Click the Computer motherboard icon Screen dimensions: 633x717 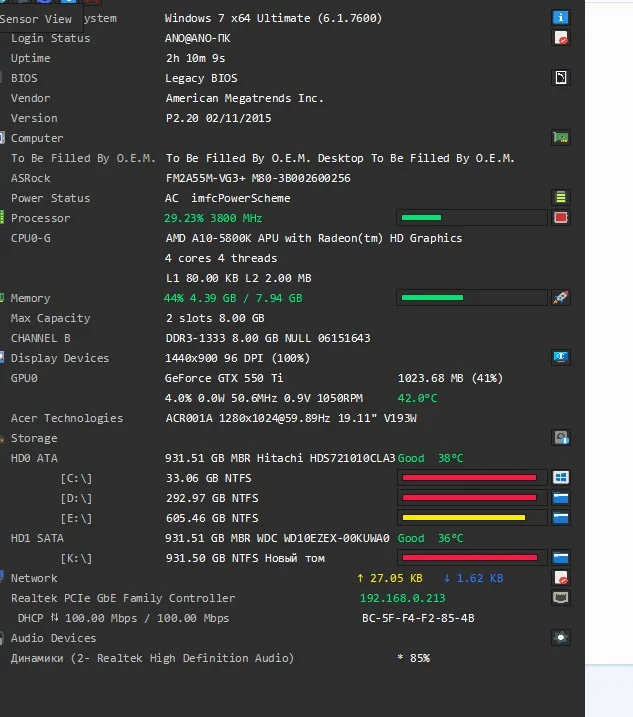561,138
